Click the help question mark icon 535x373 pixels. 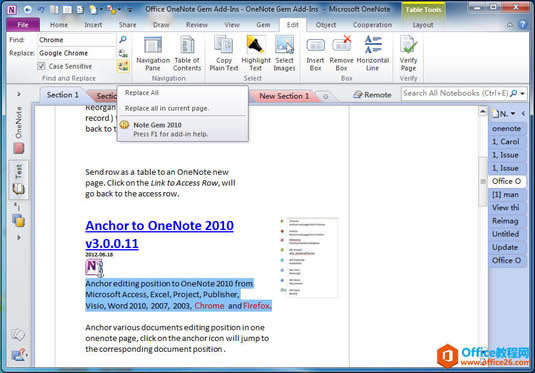522,24
